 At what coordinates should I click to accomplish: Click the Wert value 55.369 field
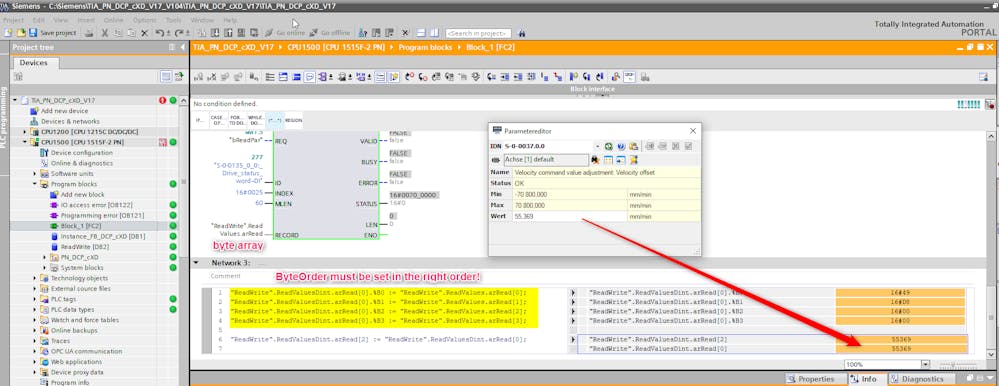coord(569,217)
